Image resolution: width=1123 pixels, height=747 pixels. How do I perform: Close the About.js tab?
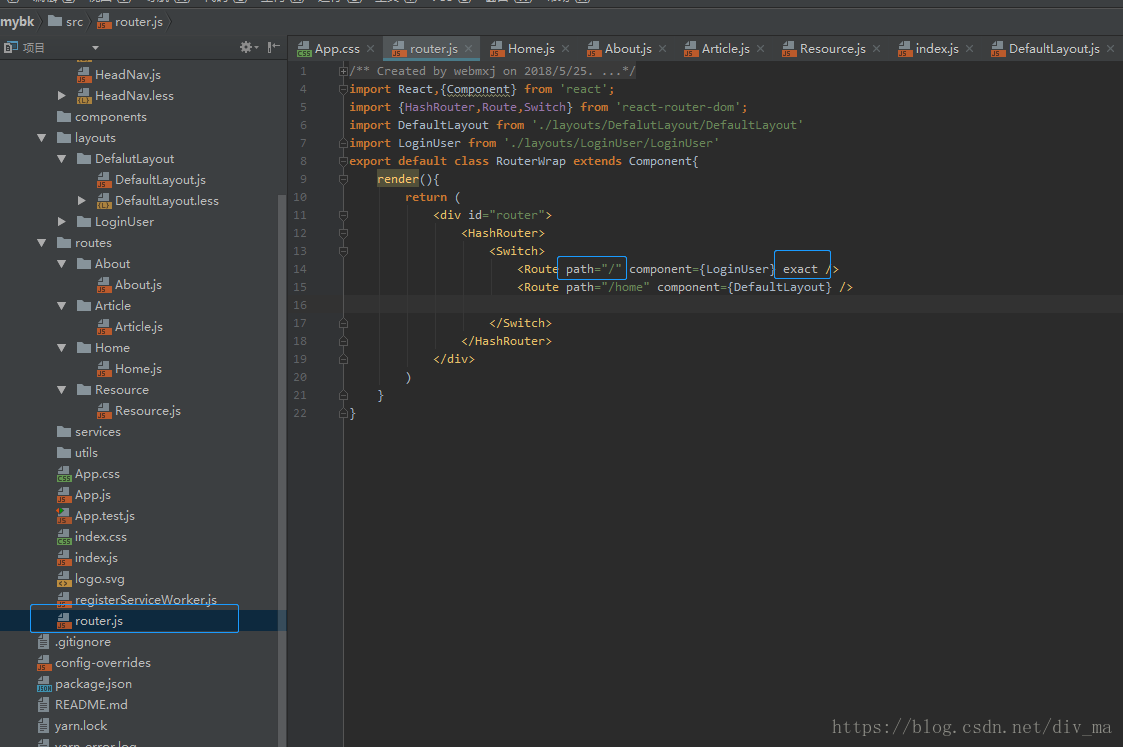[662, 49]
